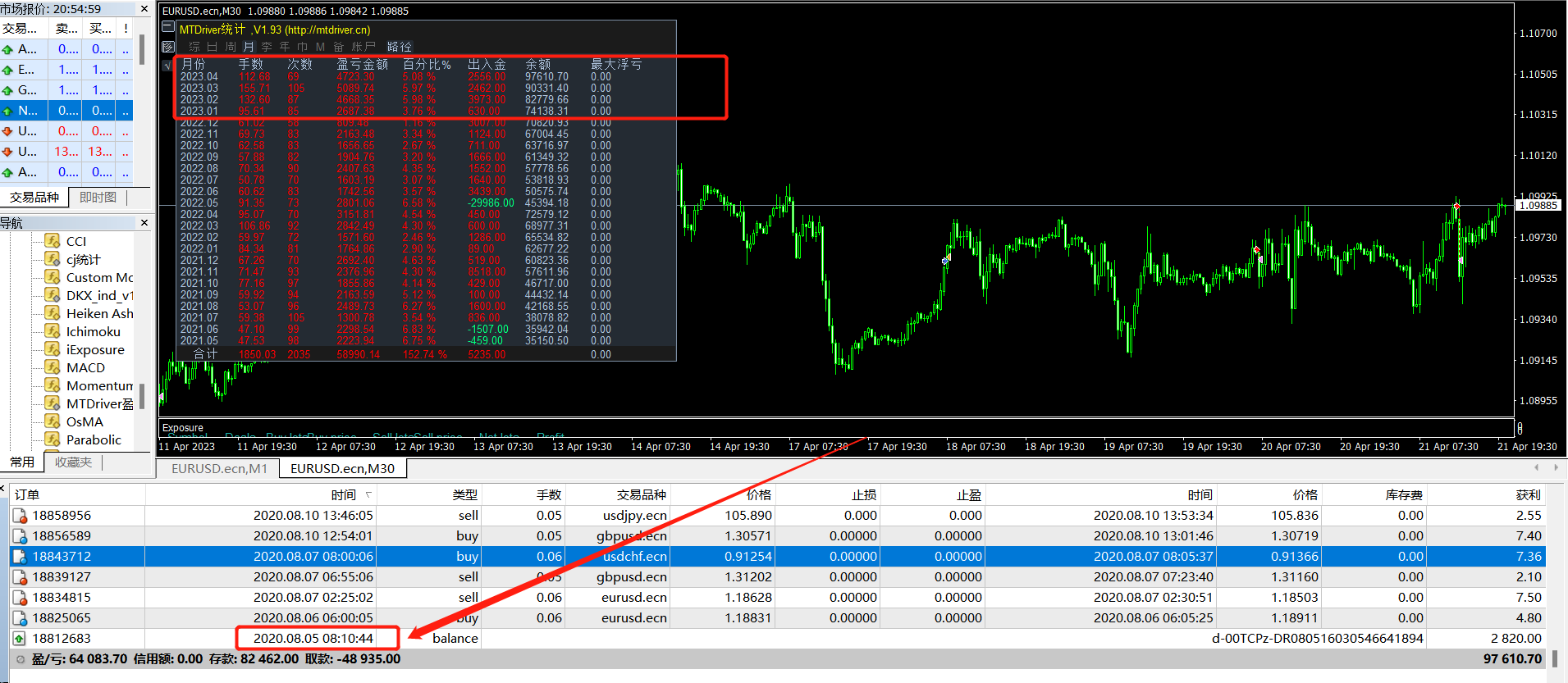
Task: Switch to the EURUSD.ecn,M1 chart tab
Action: (x=219, y=468)
